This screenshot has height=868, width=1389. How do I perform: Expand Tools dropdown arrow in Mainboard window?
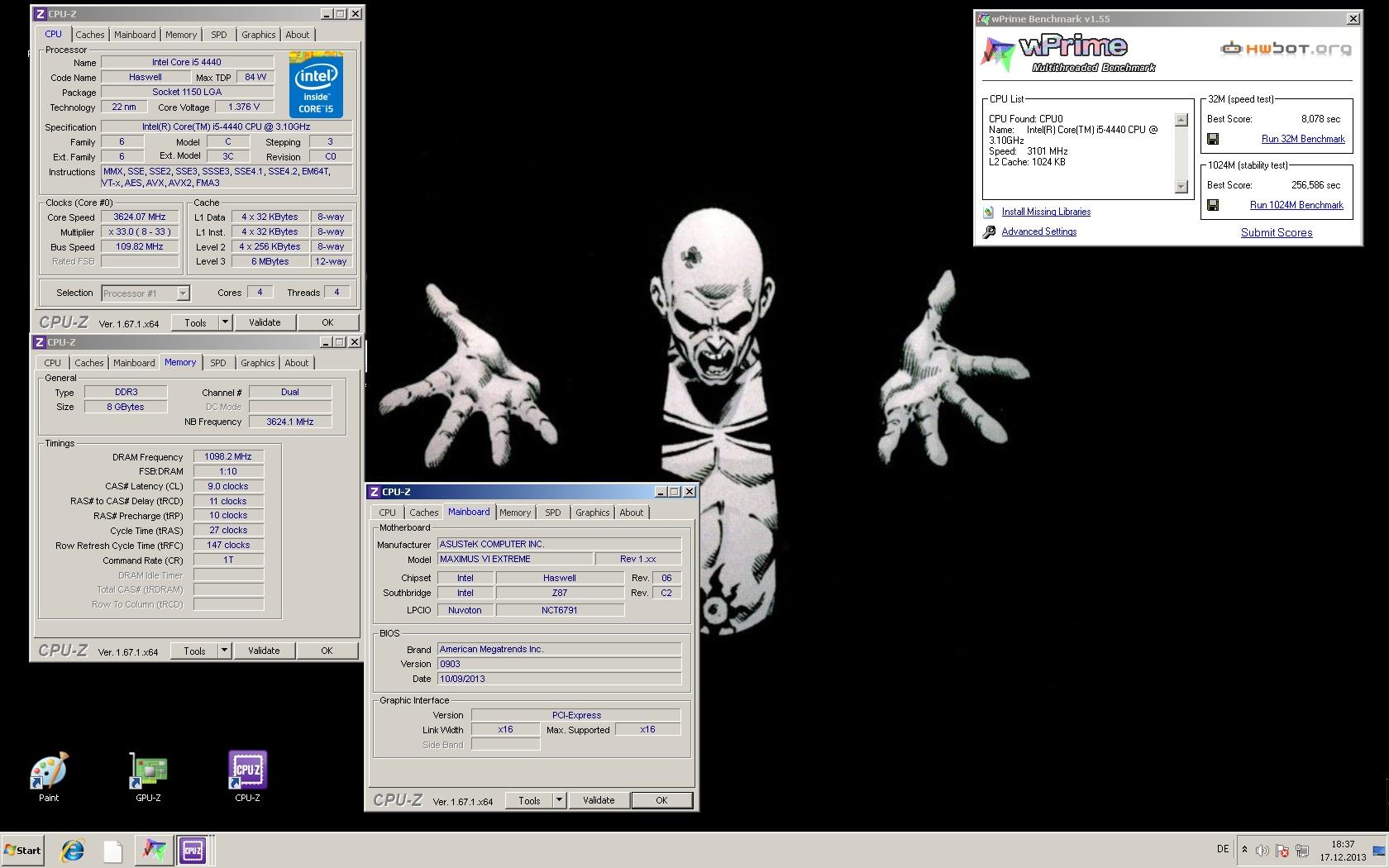tap(560, 800)
